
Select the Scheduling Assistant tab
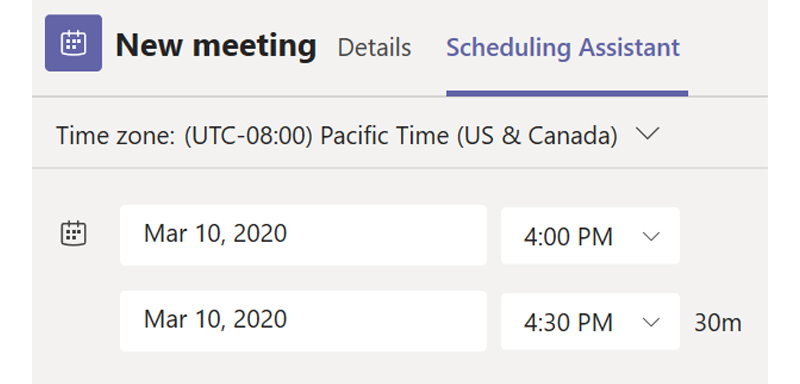(x=563, y=47)
